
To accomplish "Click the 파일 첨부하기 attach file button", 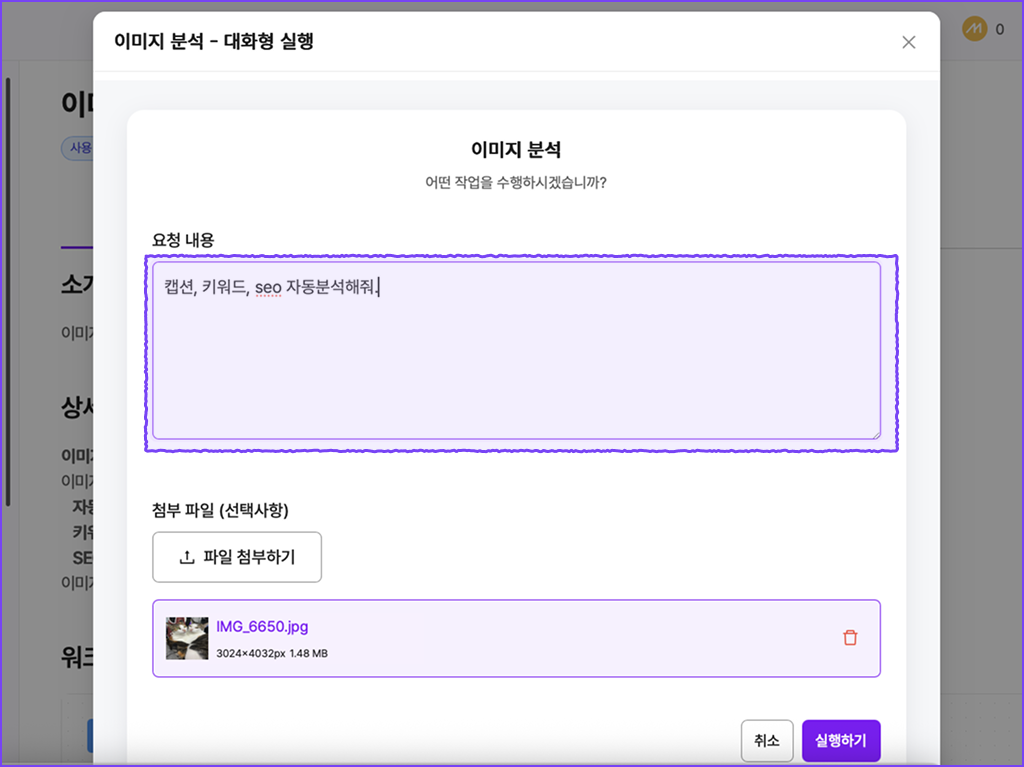I will [x=236, y=558].
